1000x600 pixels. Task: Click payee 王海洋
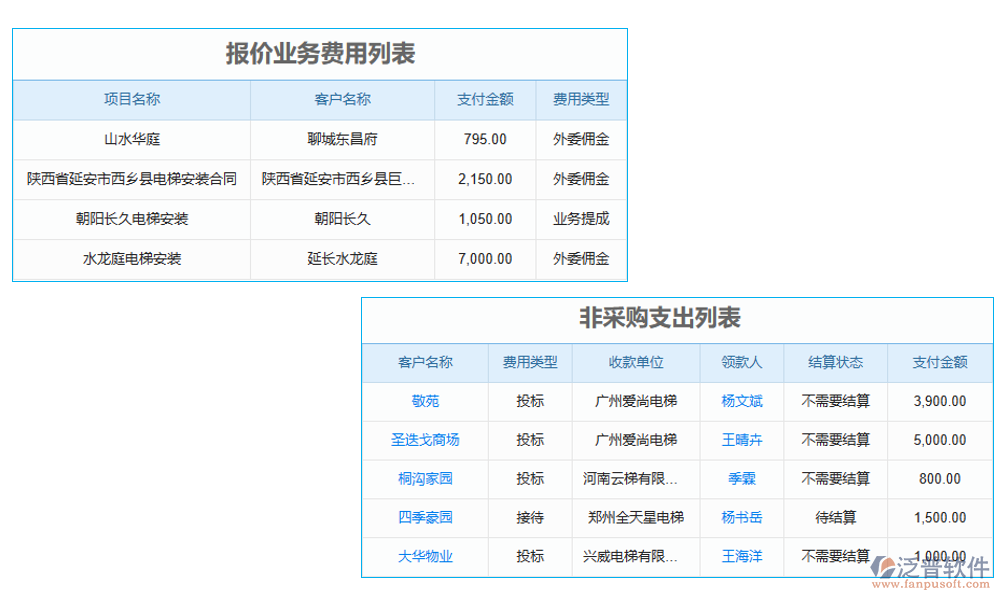tap(740, 557)
